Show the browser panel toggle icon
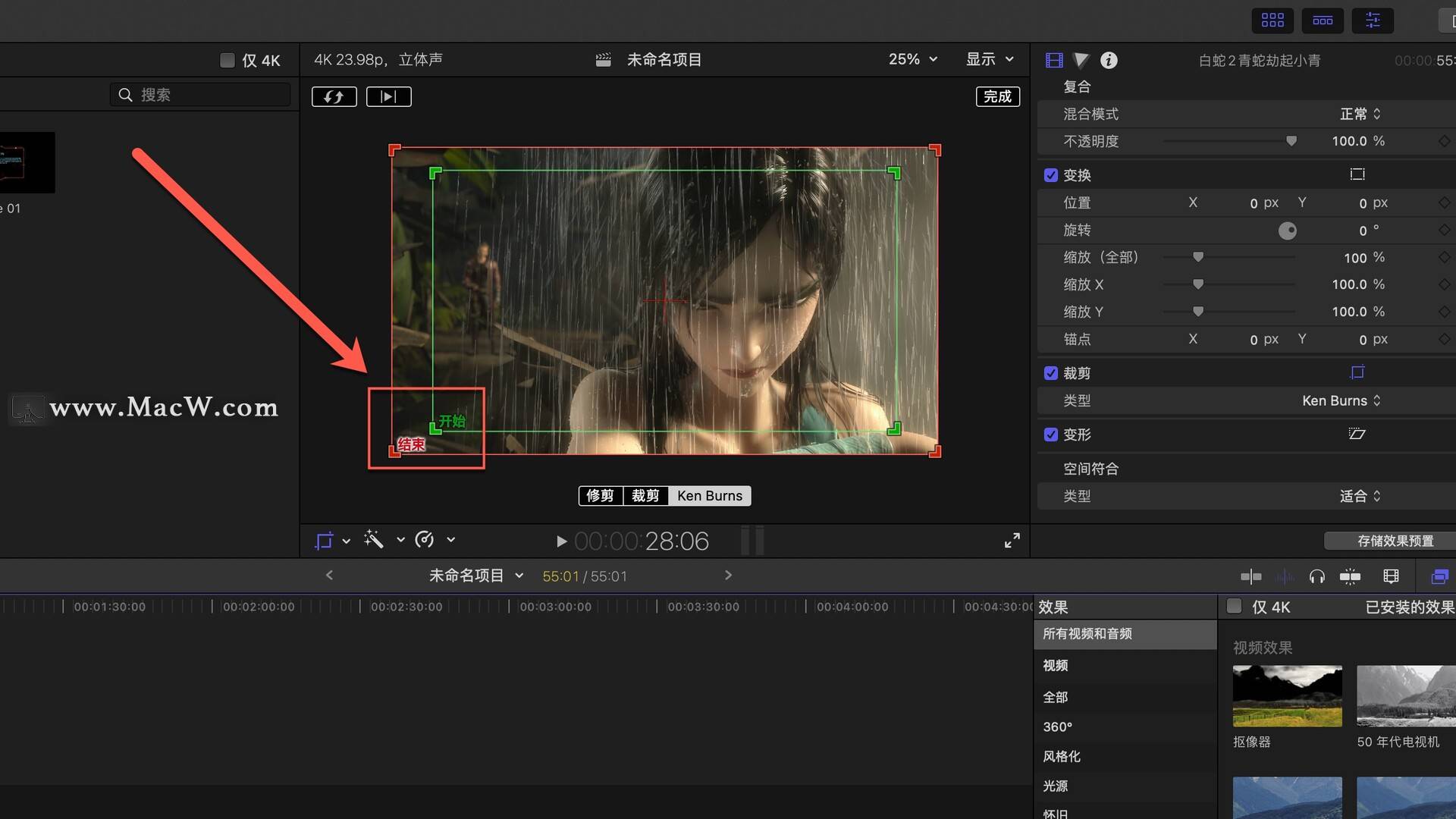 point(1272,20)
